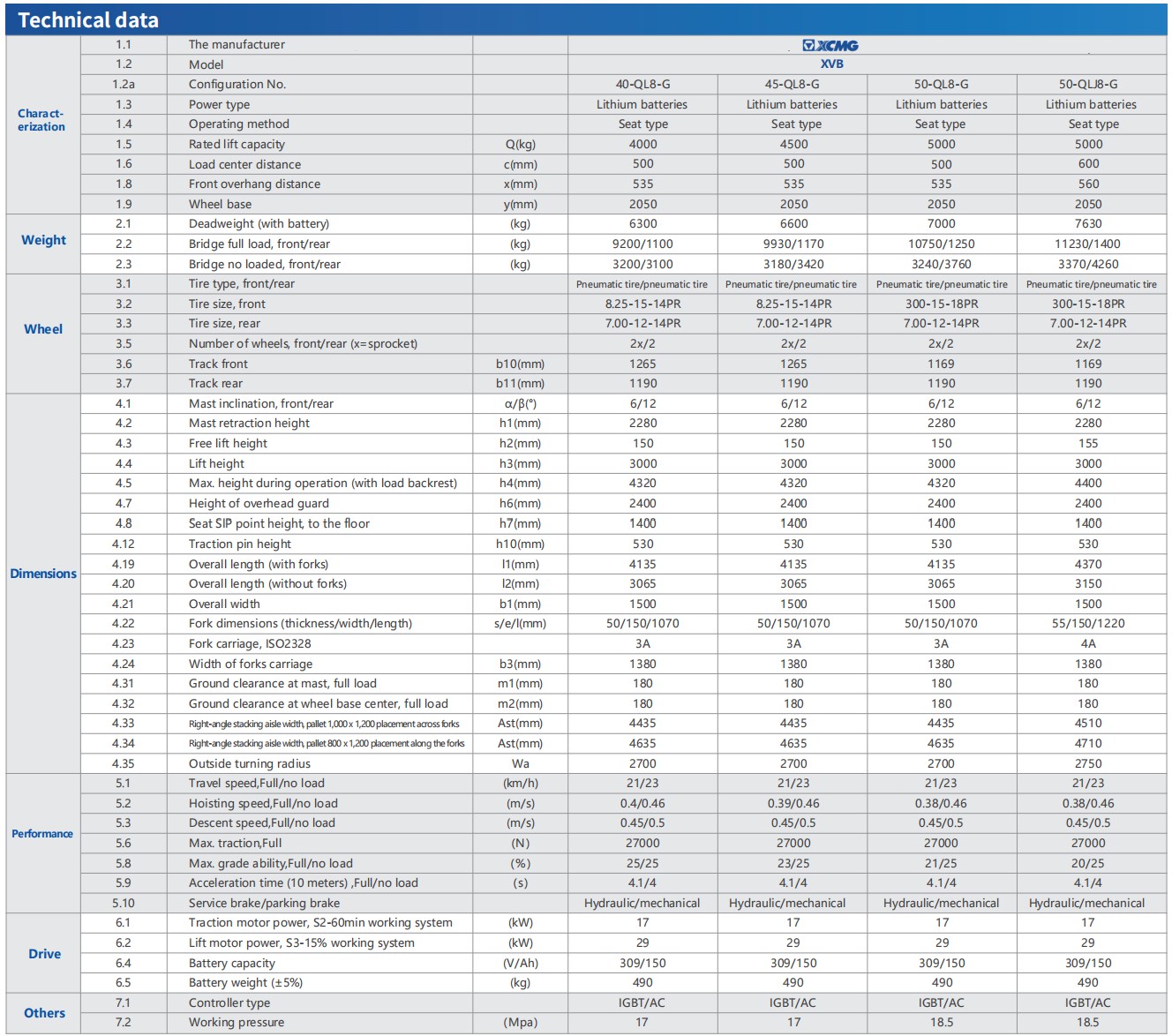1172x1036 pixels.
Task: Click the XCMG manufacturer logo
Action: 830,45
